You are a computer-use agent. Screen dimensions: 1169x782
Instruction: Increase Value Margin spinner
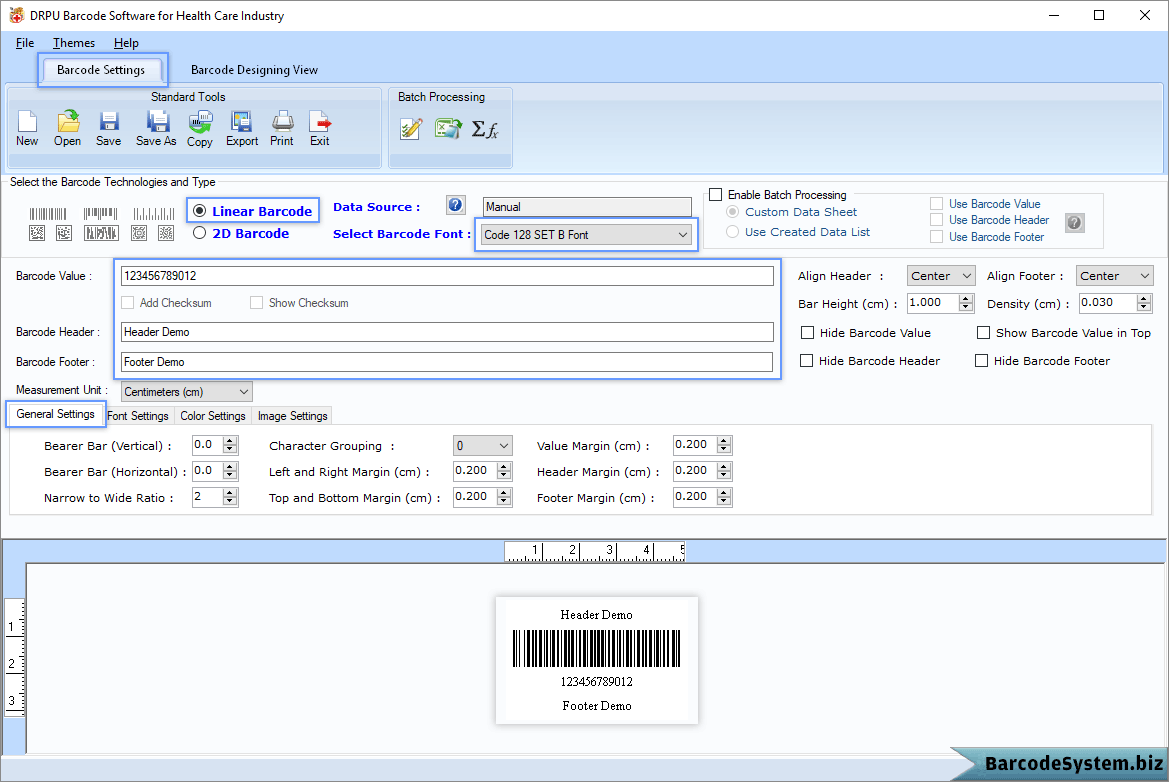tap(724, 441)
